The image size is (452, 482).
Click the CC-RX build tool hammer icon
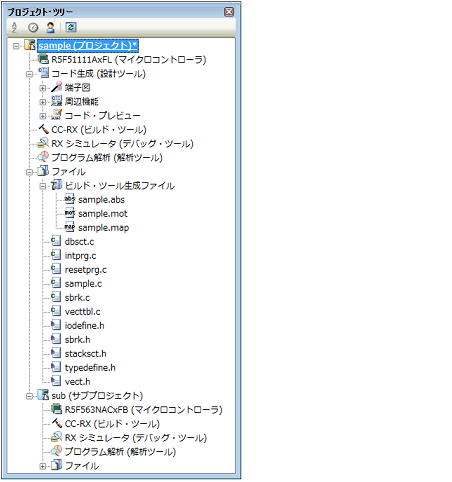(43, 129)
